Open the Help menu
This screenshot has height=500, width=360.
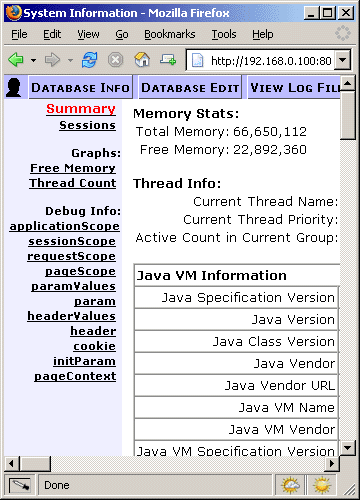coord(263,34)
